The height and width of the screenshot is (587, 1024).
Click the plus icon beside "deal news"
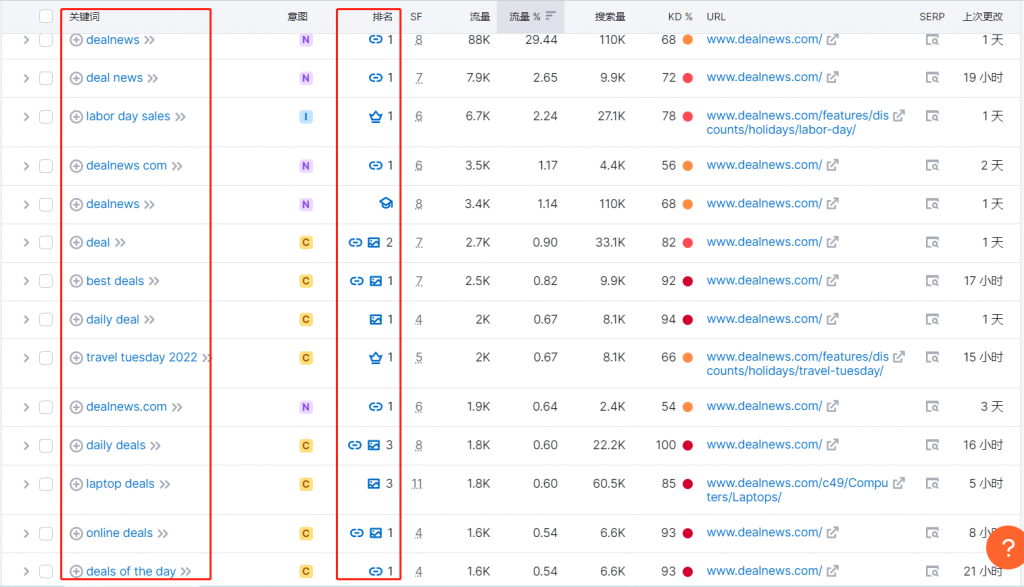click(76, 78)
